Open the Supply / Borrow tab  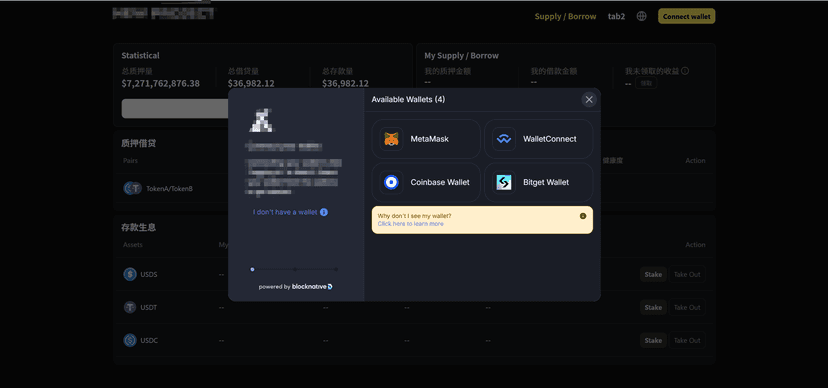(x=566, y=16)
